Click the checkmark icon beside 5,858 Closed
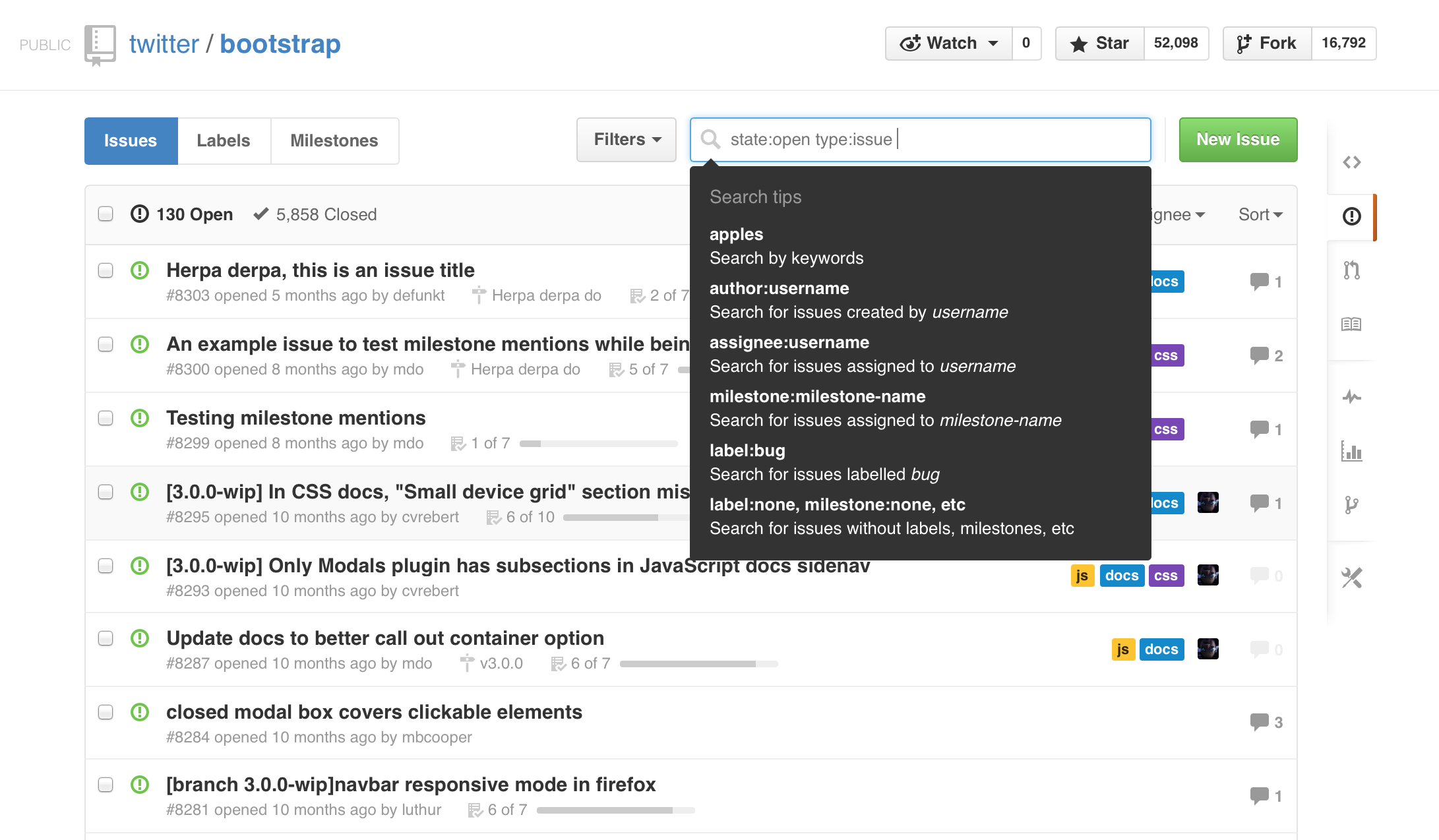The image size is (1439, 840). coord(261,214)
